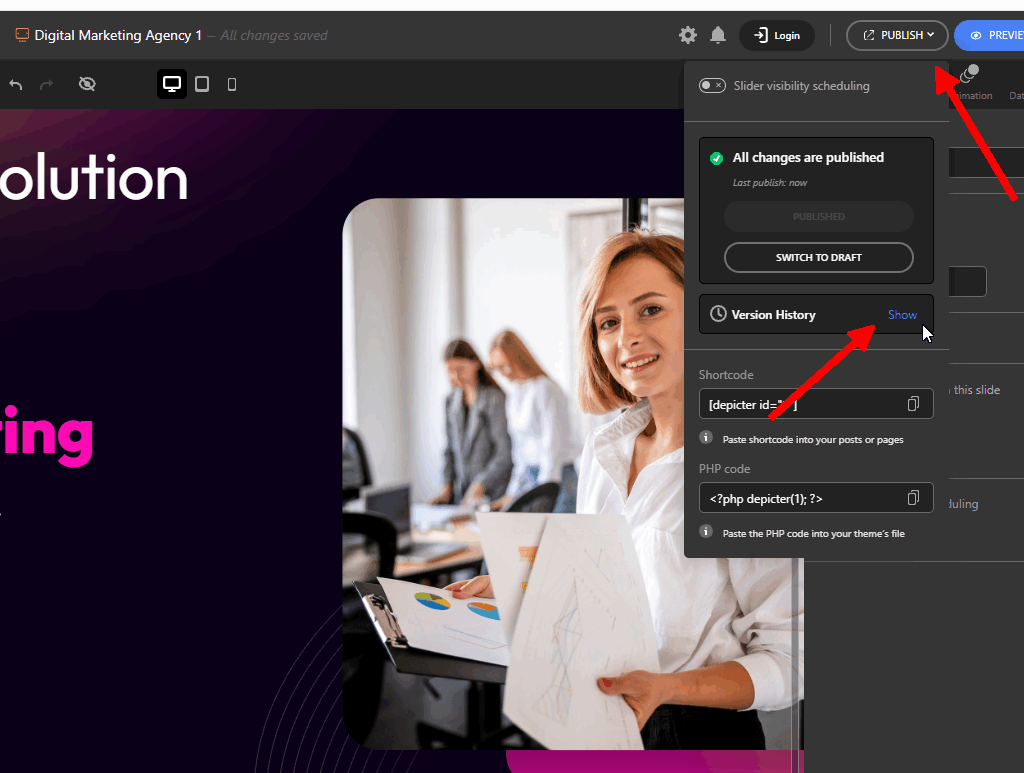Viewport: 1024px width, 773px height.
Task: Open the Animation tab
Action: [970, 83]
